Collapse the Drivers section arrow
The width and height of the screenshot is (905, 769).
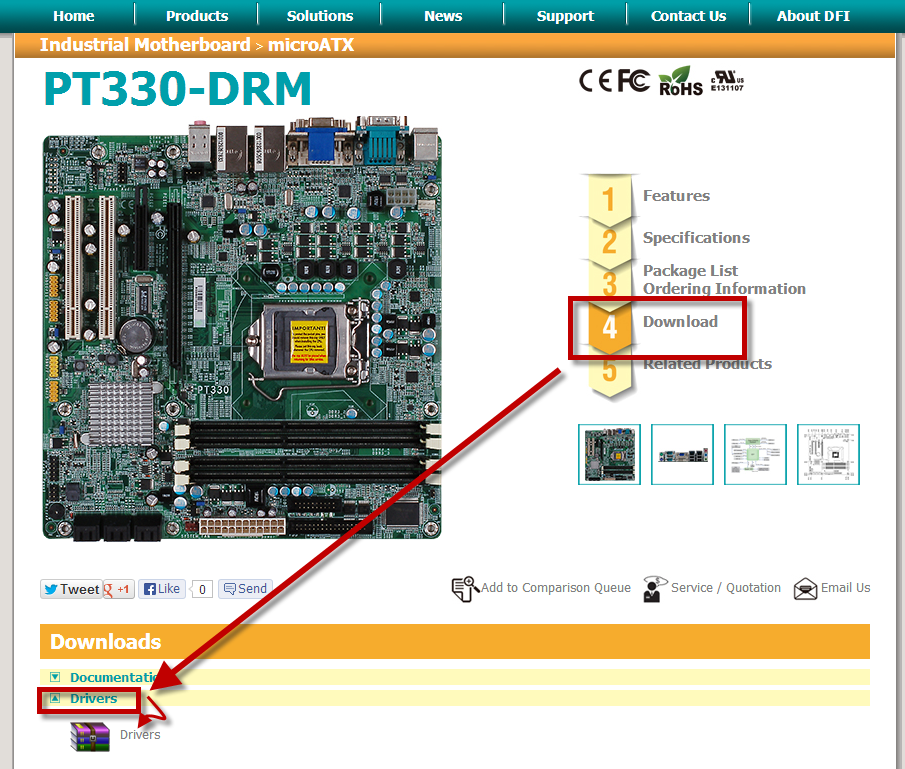(x=55, y=698)
